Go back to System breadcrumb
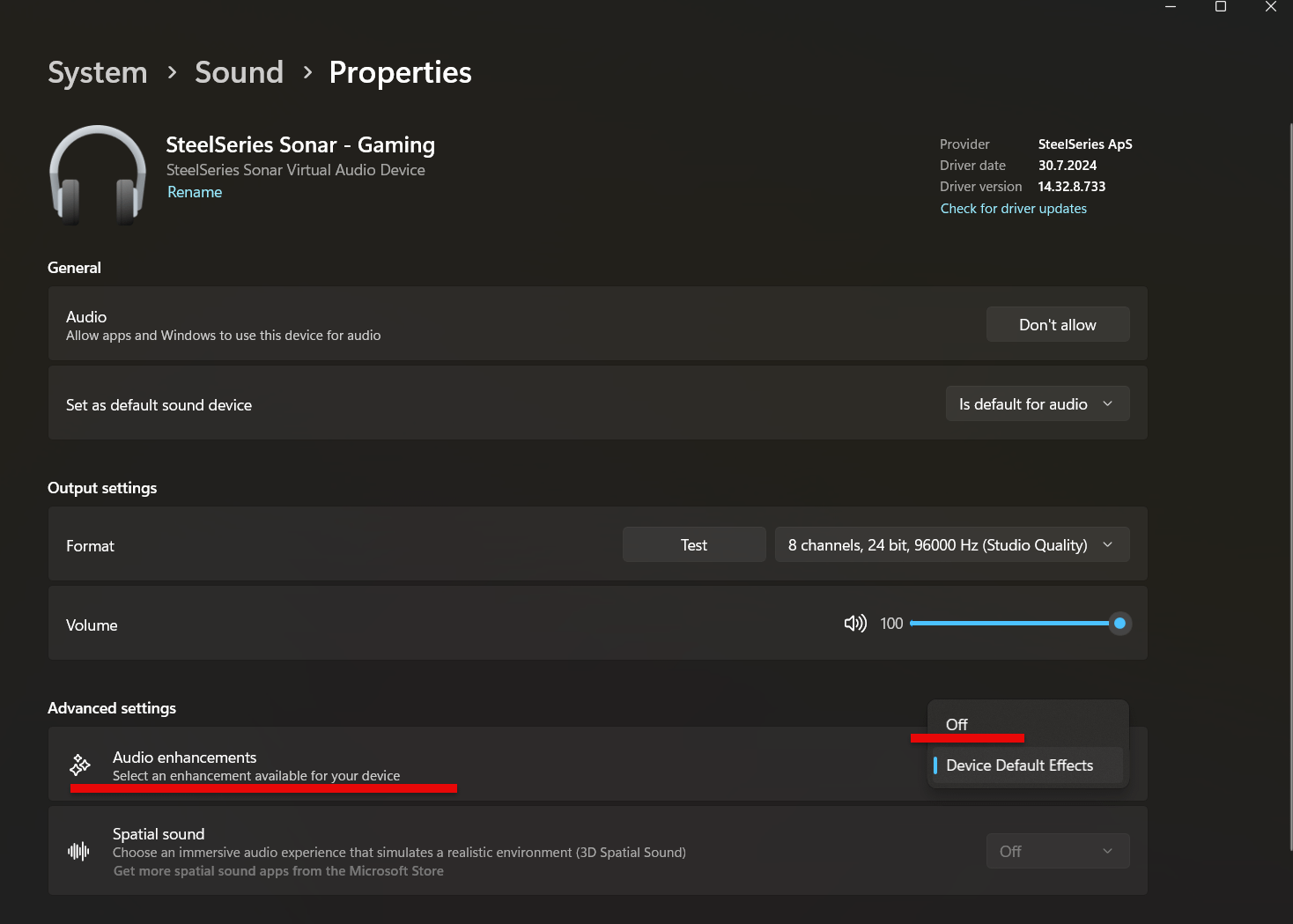 point(98,72)
